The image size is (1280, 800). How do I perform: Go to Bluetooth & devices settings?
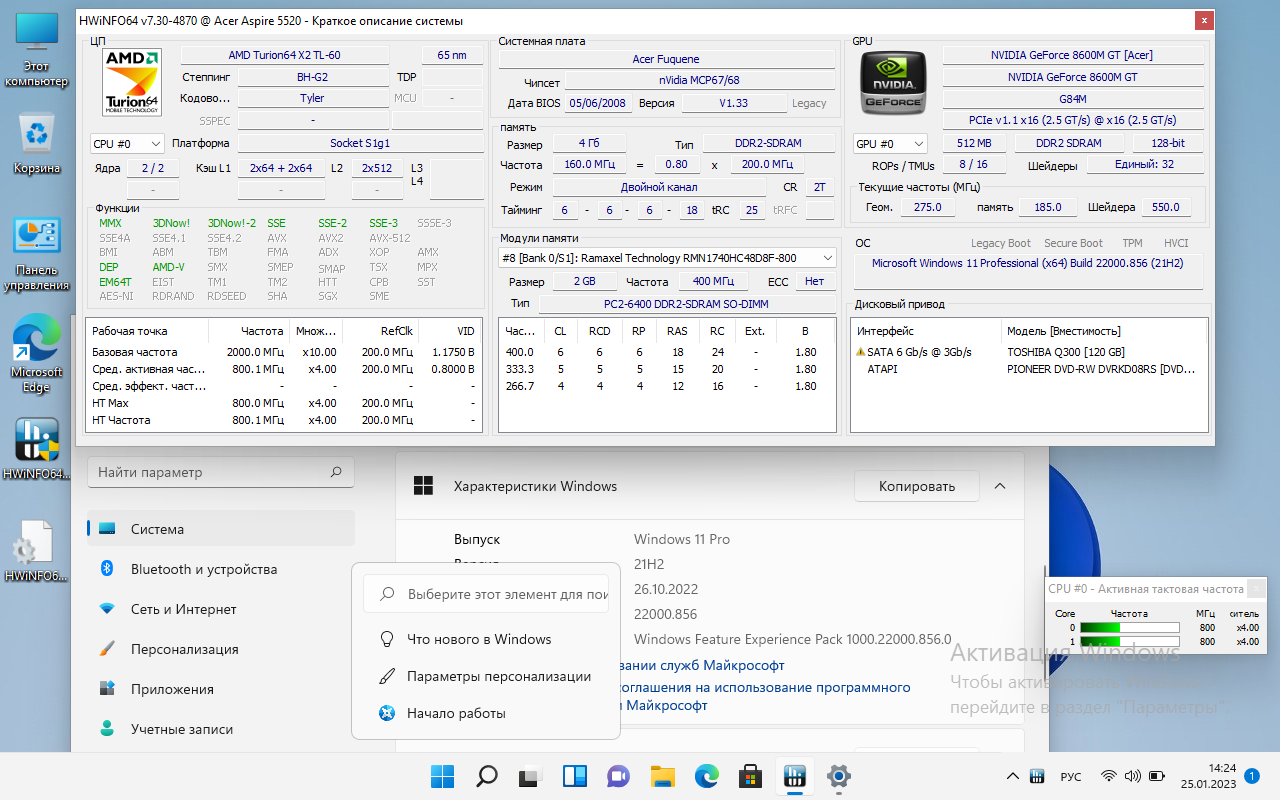tap(221, 569)
